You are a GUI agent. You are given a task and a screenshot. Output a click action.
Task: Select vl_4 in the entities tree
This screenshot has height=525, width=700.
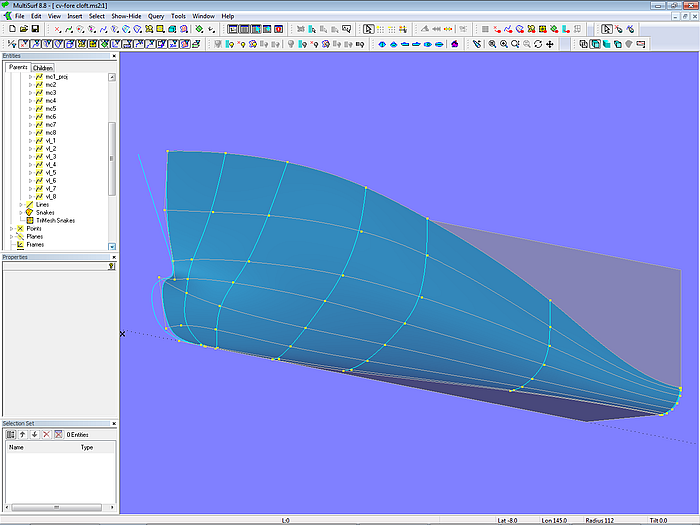click(50, 165)
